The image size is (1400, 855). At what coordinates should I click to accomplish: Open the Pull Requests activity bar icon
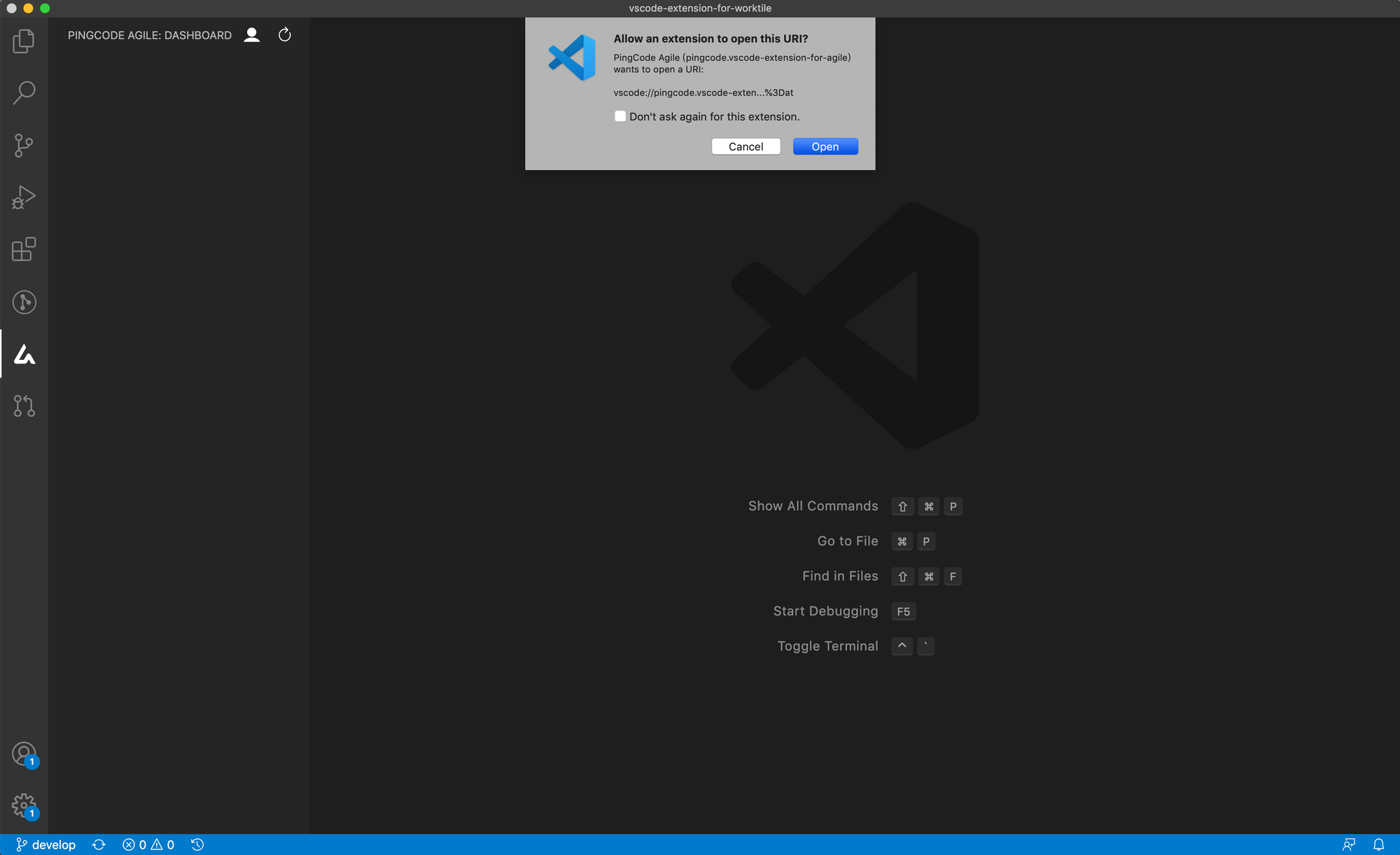click(x=24, y=406)
